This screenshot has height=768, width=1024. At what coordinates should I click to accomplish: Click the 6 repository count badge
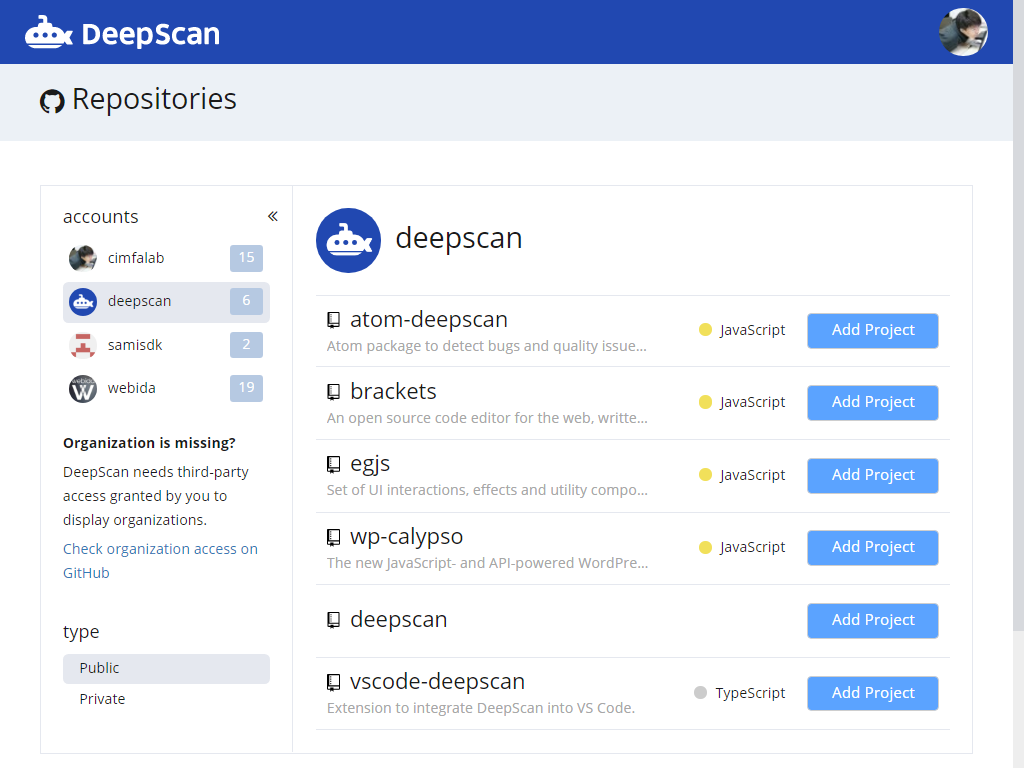pyautogui.click(x=246, y=301)
